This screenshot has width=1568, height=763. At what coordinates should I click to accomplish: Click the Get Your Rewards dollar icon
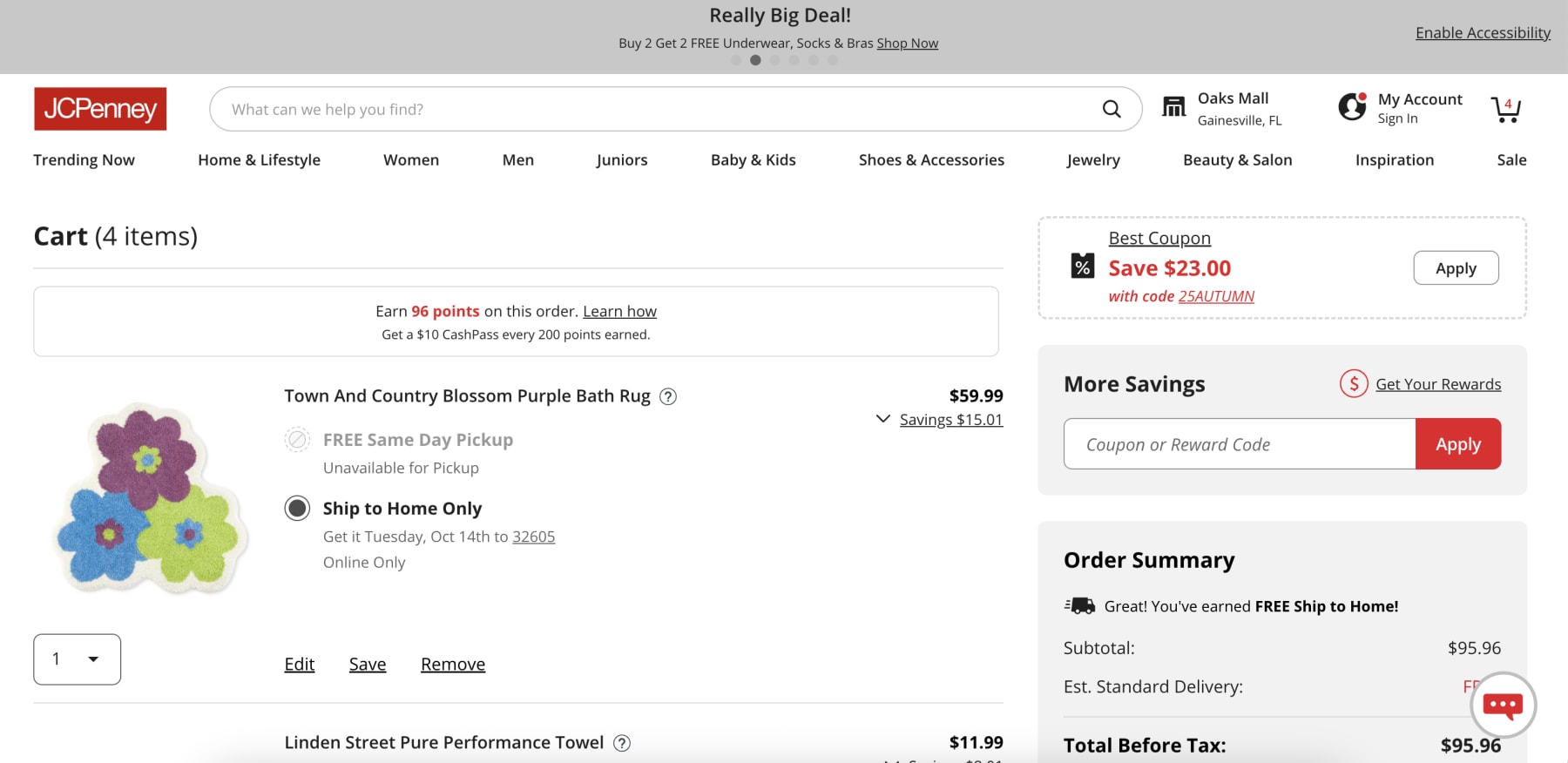[x=1354, y=383]
